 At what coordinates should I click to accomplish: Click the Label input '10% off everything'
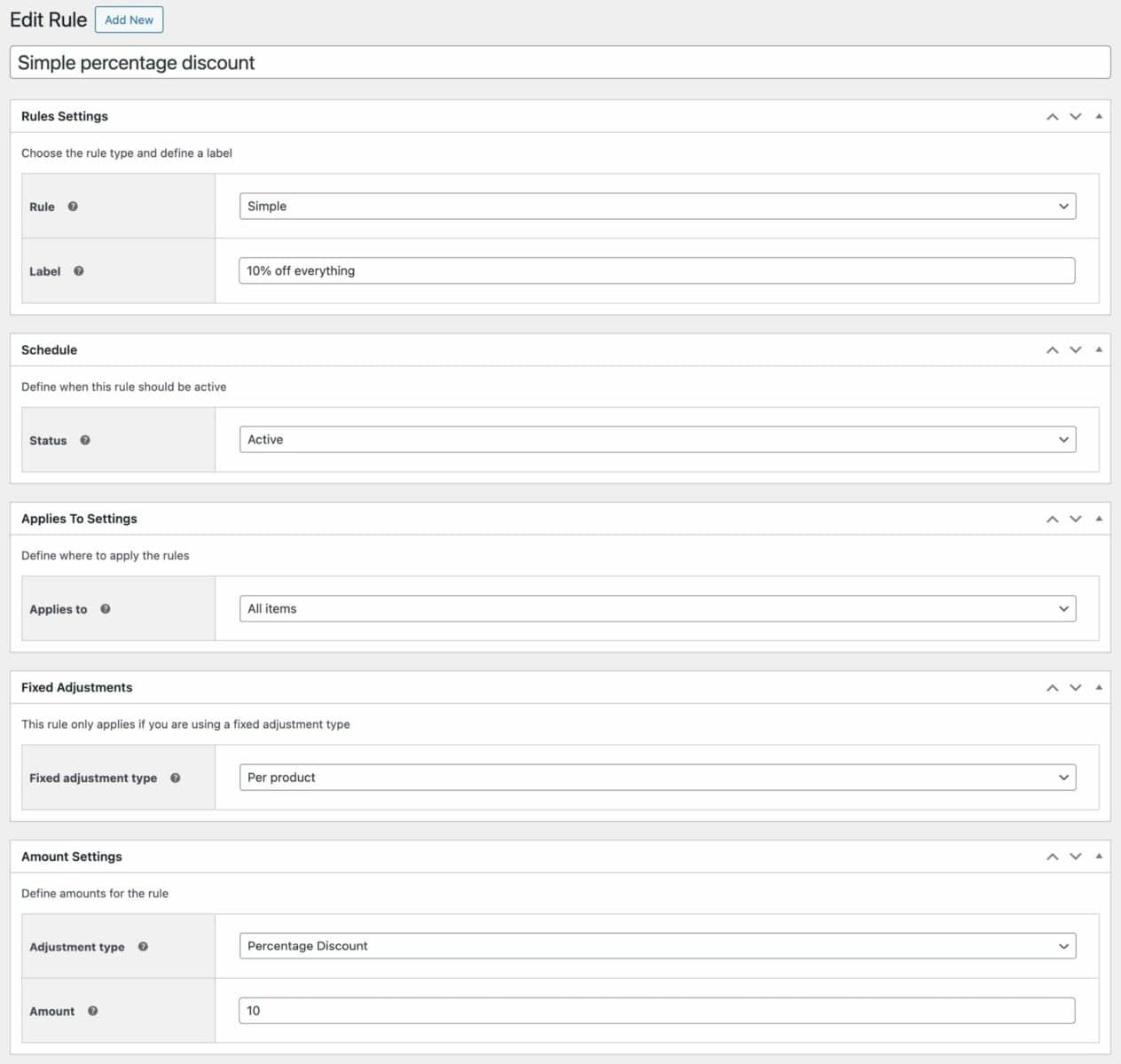click(657, 270)
